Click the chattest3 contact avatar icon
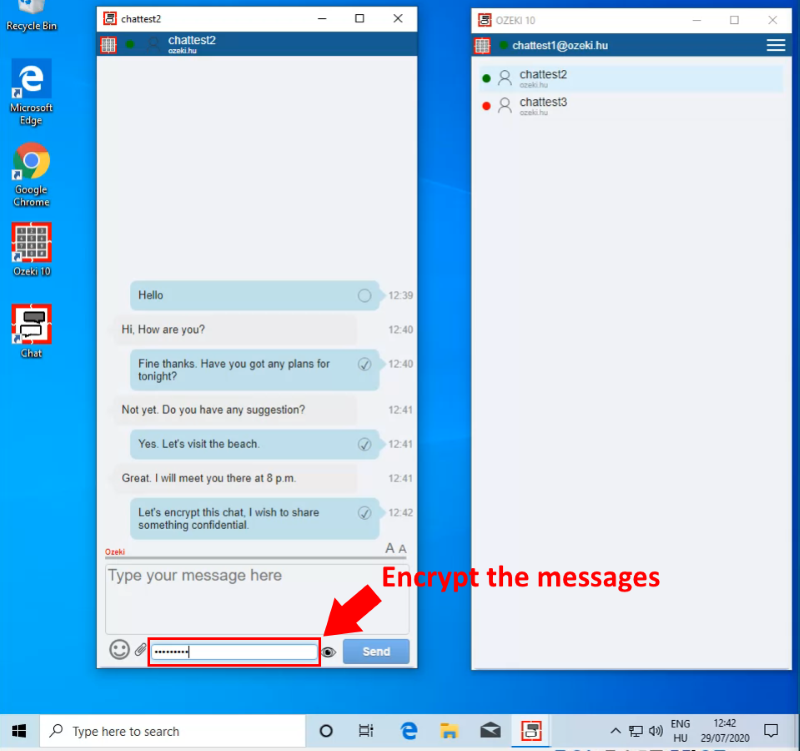The height and width of the screenshot is (751, 800). (x=505, y=106)
